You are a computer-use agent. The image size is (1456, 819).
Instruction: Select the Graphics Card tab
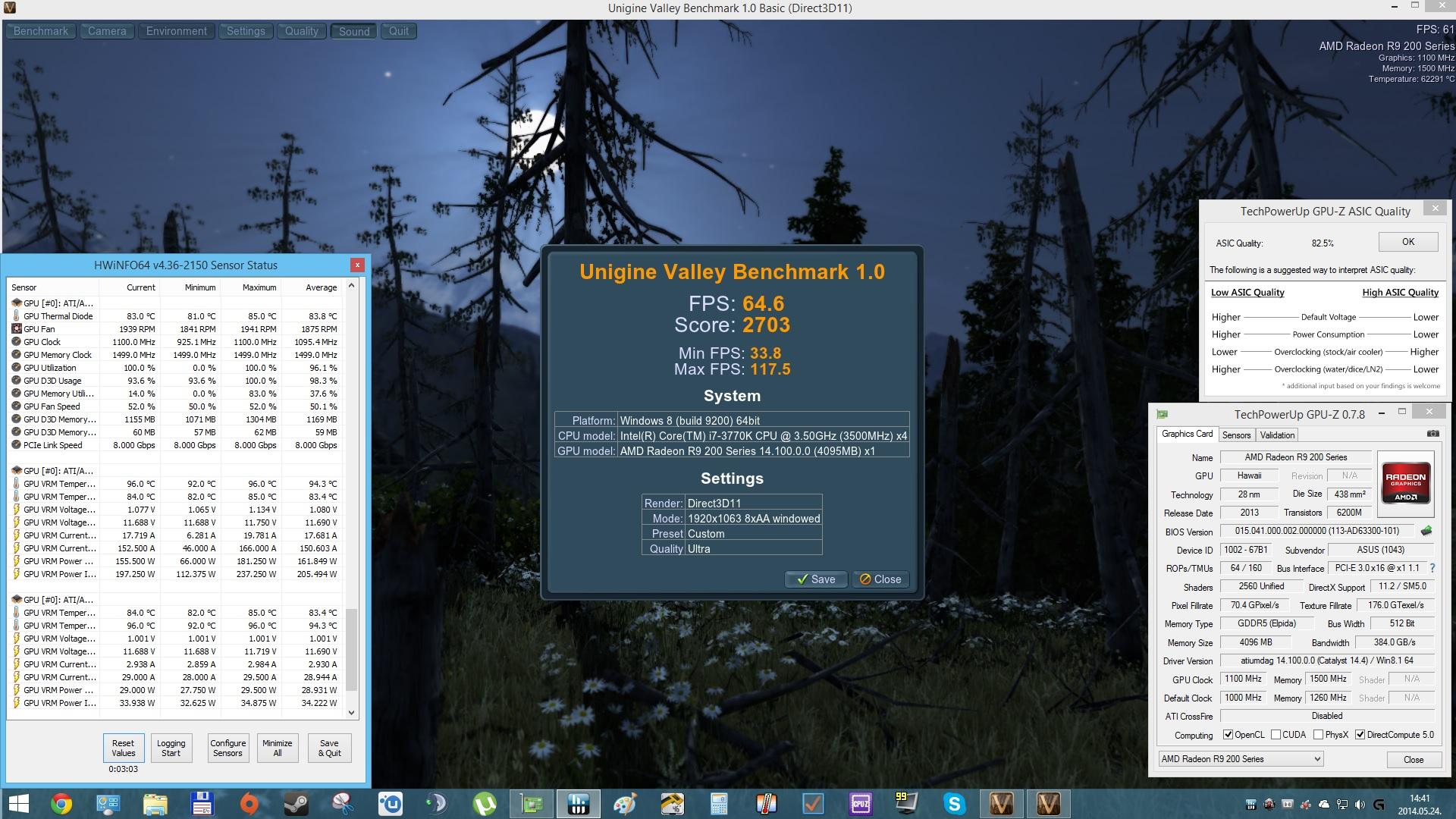click(1187, 434)
